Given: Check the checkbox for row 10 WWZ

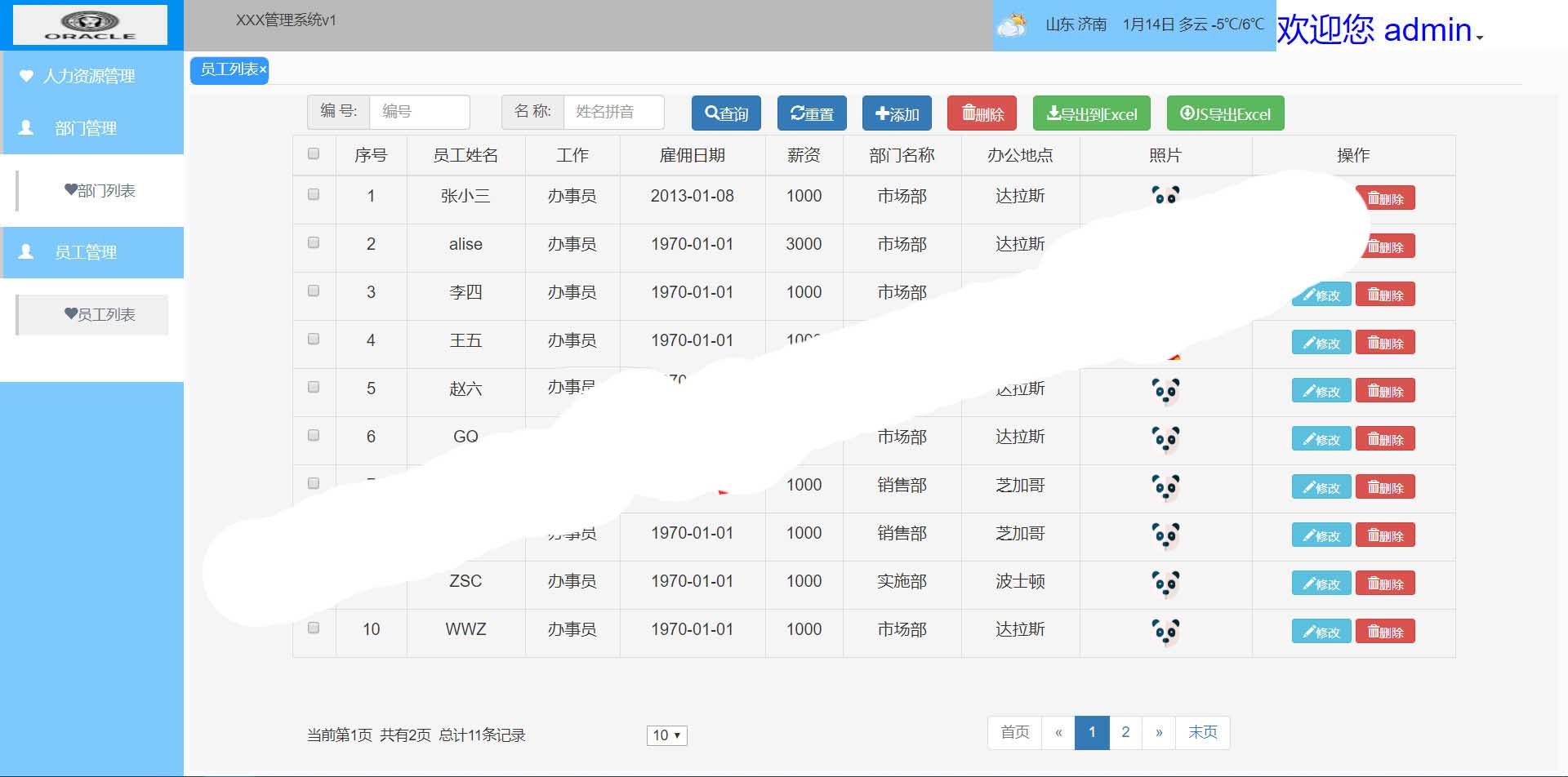Looking at the screenshot, I should pos(314,628).
